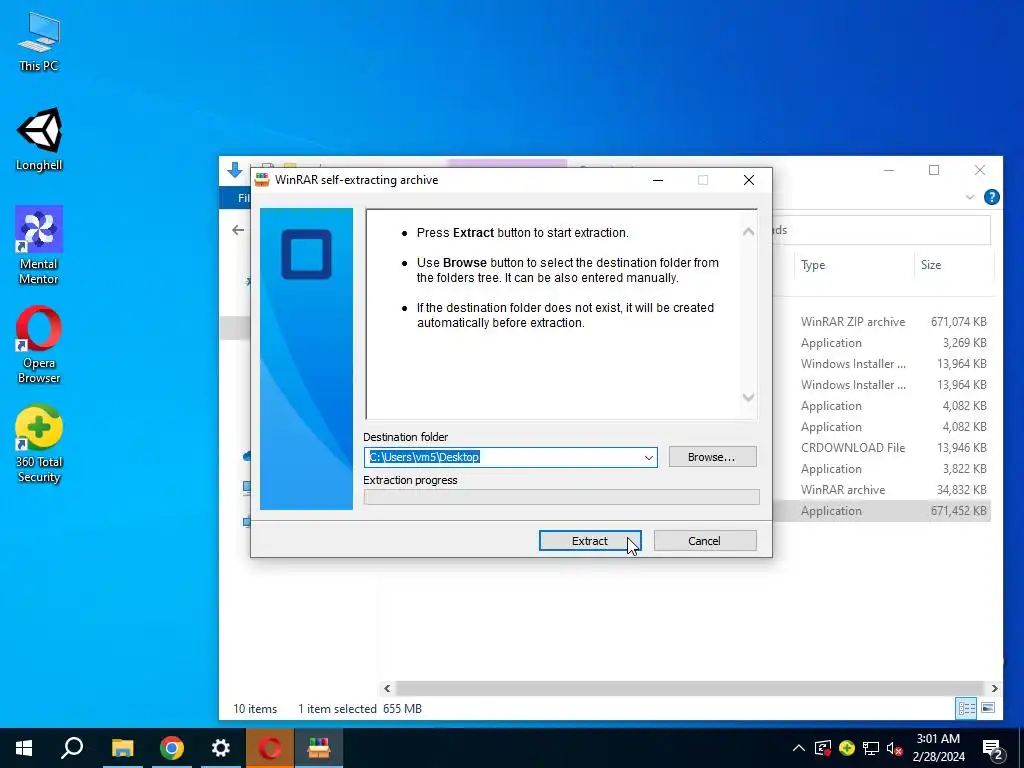
Task: Open notification center icon
Action: click(x=993, y=748)
